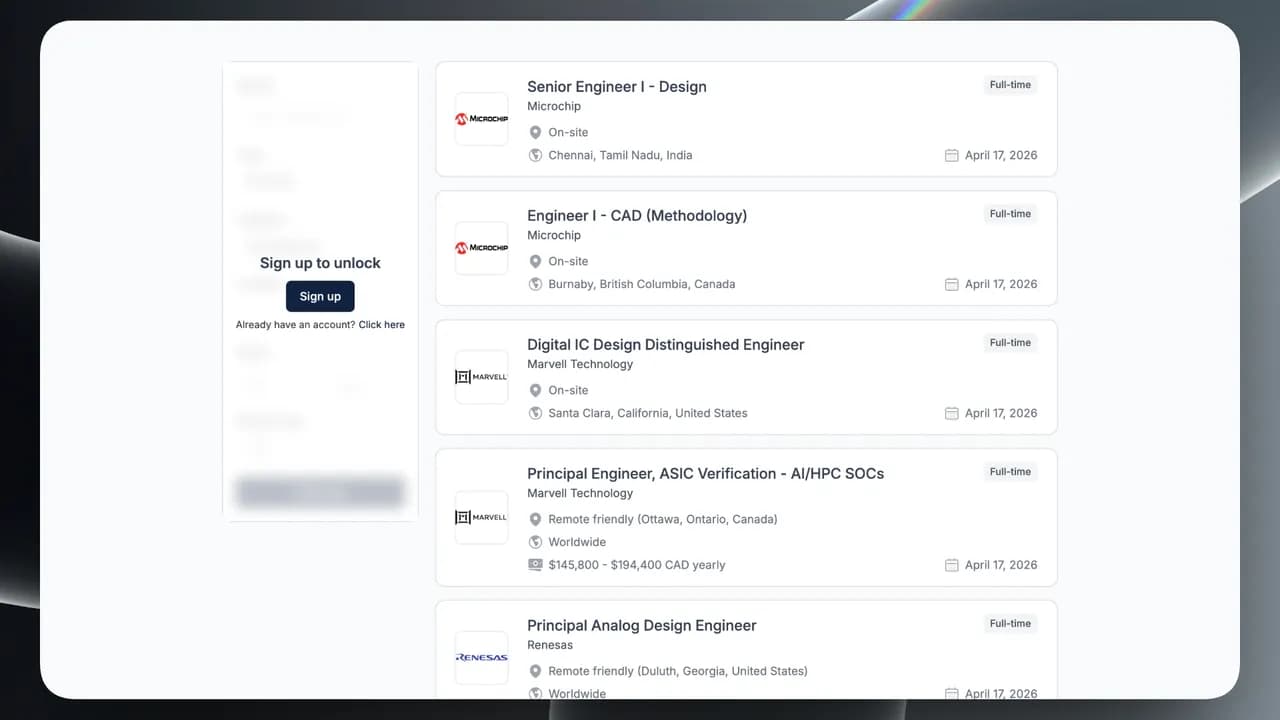Click Marvell Technology under Digital IC Design
Viewport: 1280px width, 720px height.
click(x=580, y=364)
